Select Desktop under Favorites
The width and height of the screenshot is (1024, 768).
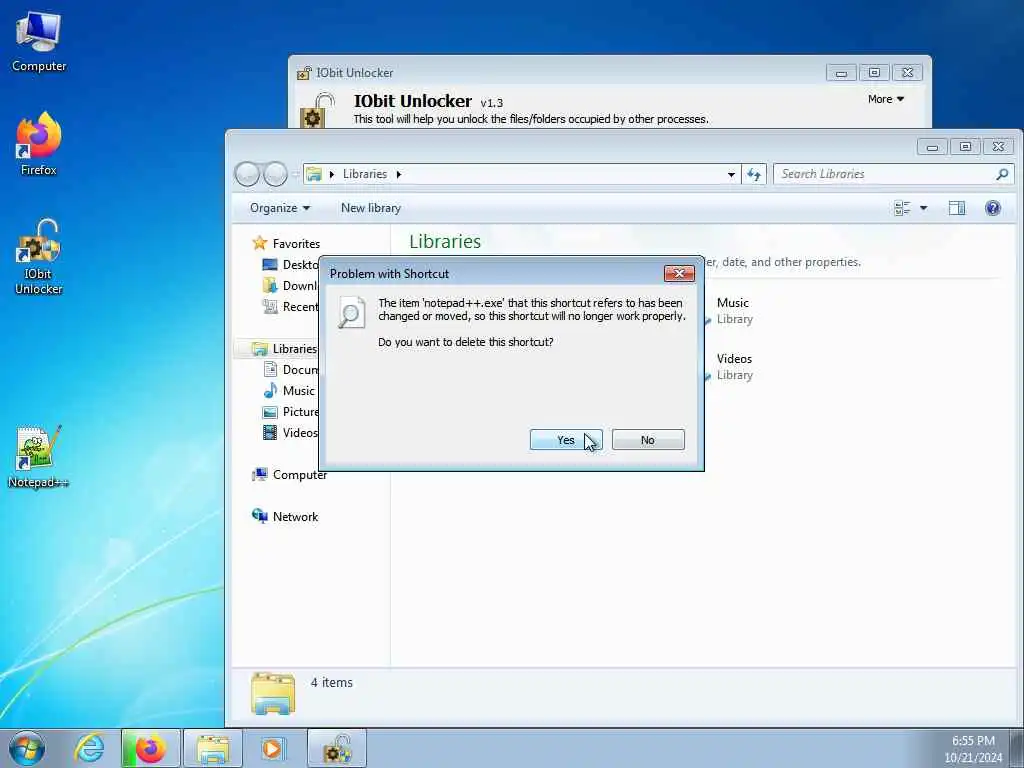290,264
